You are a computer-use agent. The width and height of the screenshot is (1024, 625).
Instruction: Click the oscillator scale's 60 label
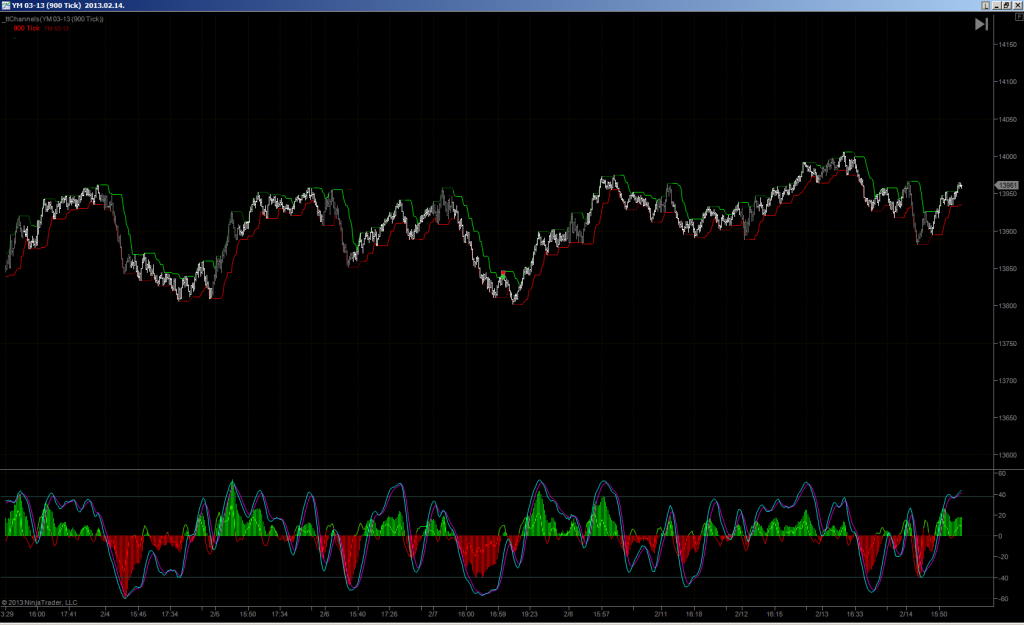point(1002,473)
